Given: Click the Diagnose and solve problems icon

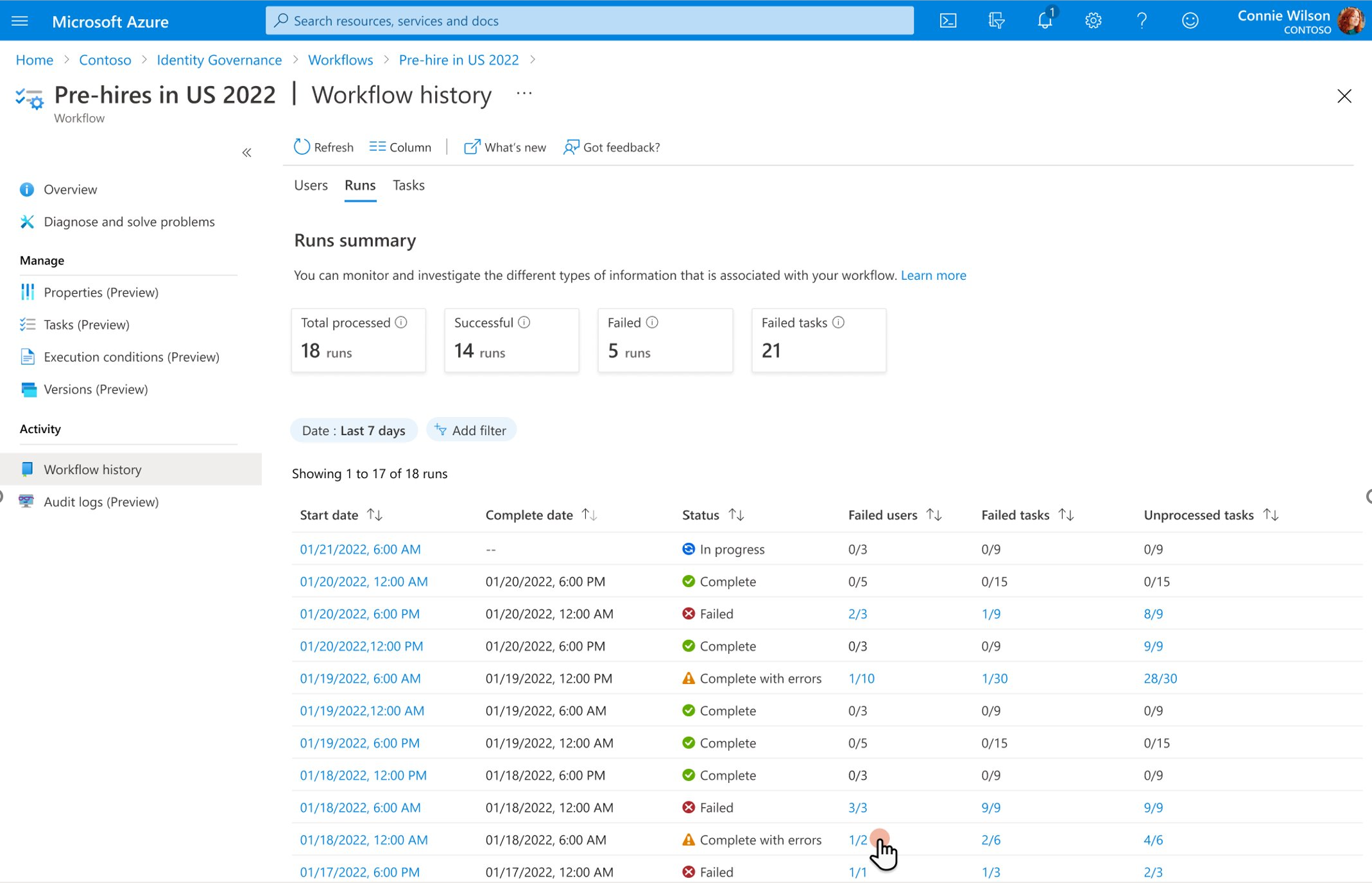Looking at the screenshot, I should tap(27, 222).
